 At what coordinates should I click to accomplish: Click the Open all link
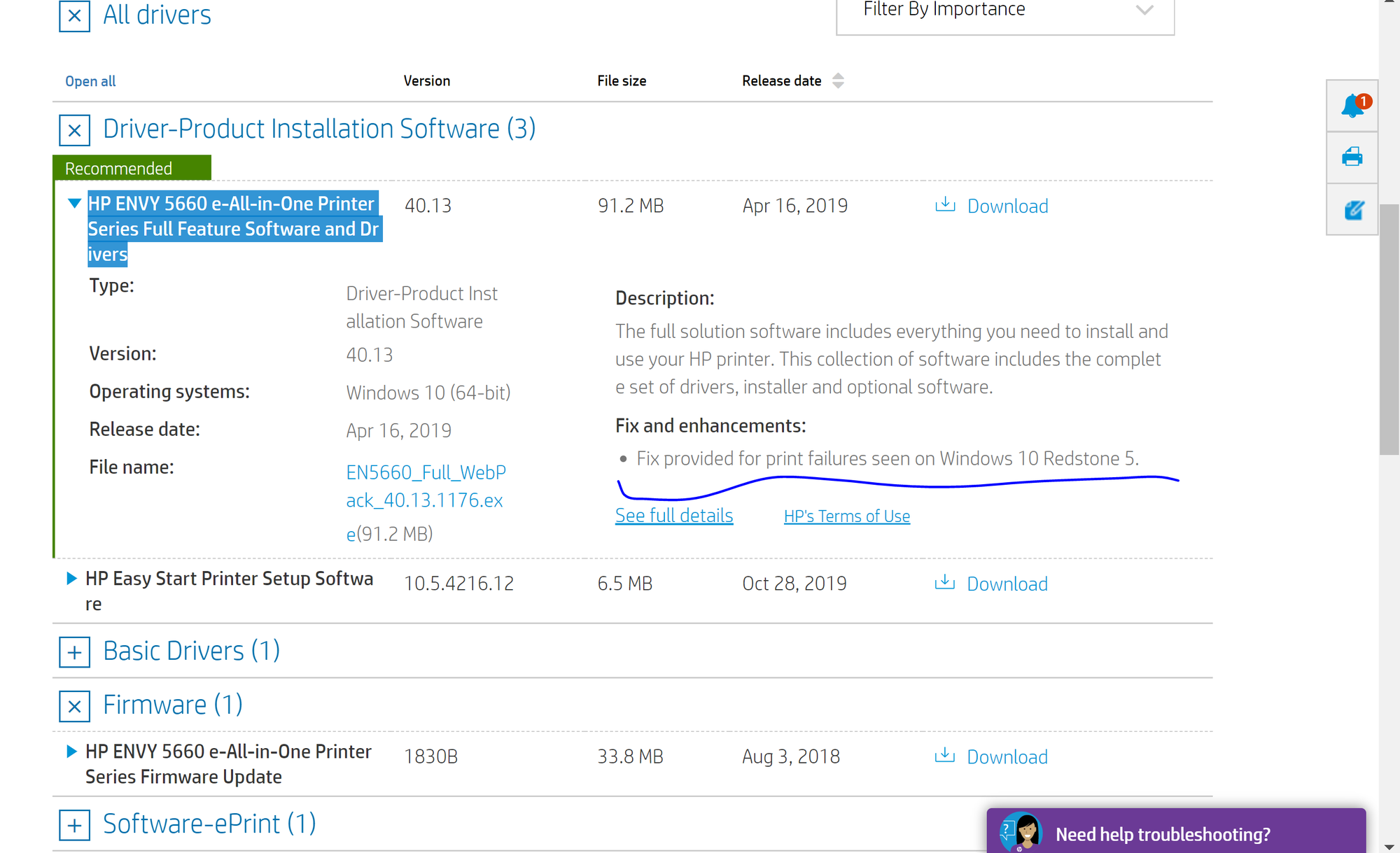90,80
